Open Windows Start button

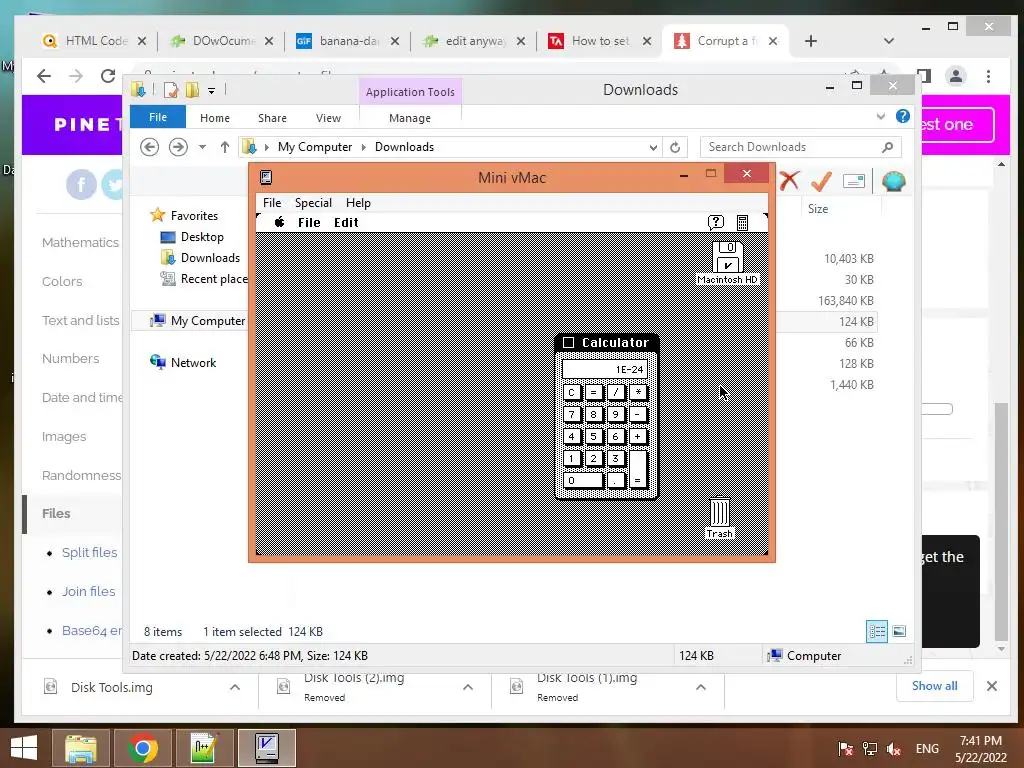pyautogui.click(x=24, y=748)
